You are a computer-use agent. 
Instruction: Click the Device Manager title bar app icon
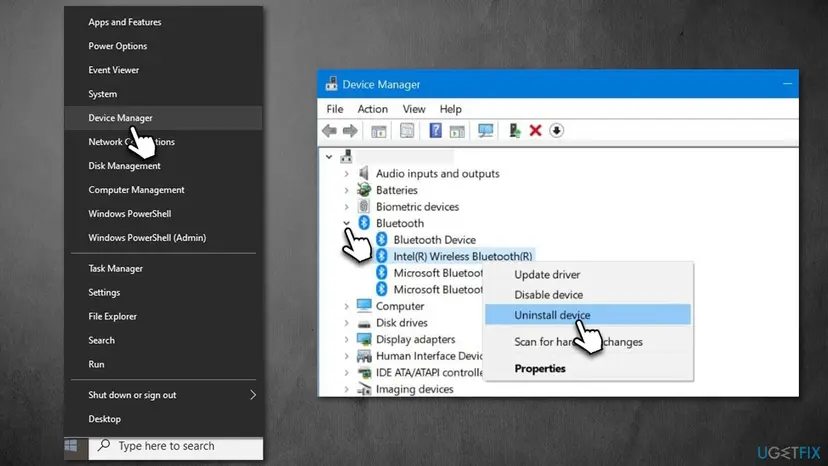click(x=331, y=83)
